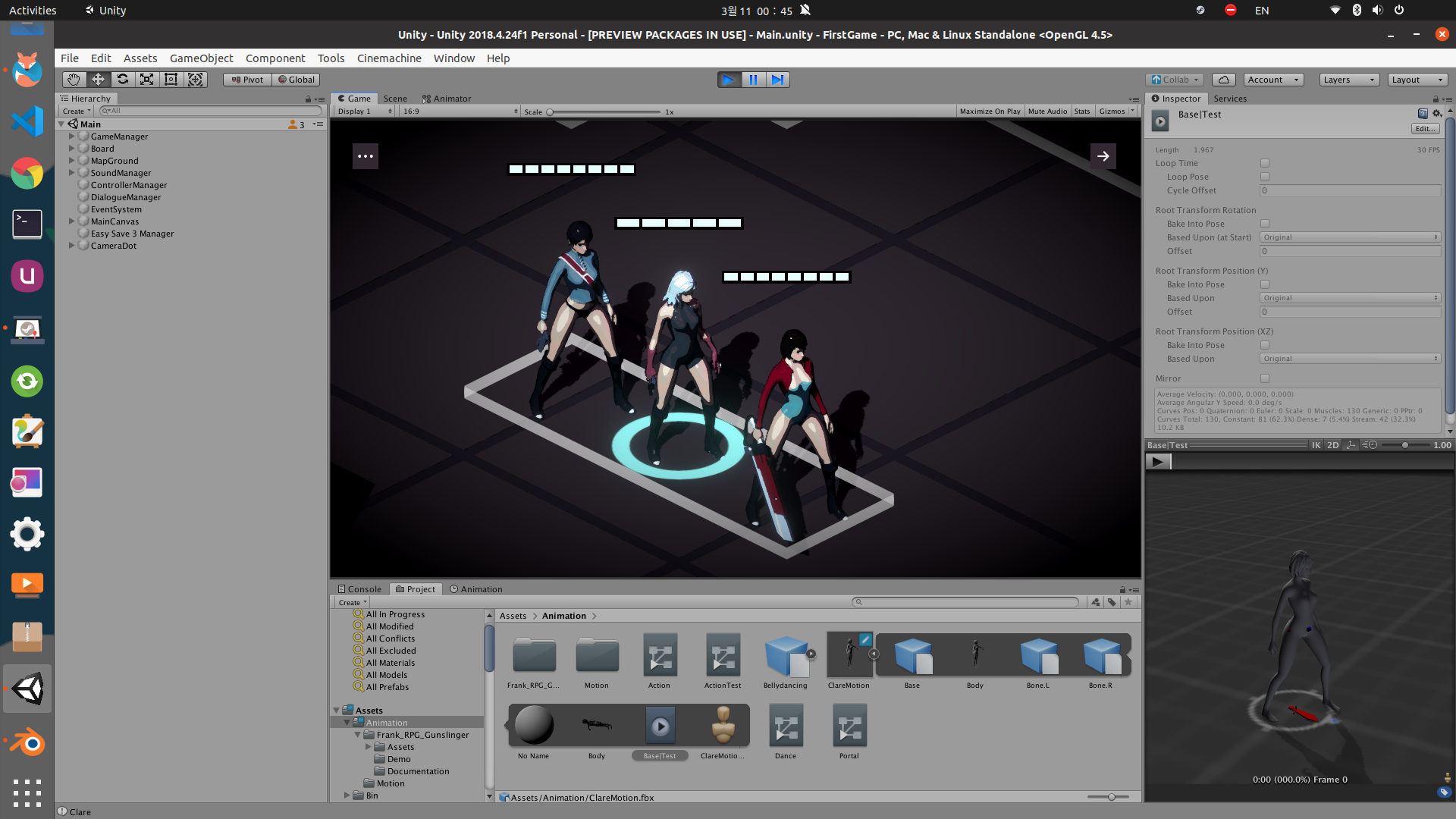Toggle the Global handle rotation button

tap(296, 80)
